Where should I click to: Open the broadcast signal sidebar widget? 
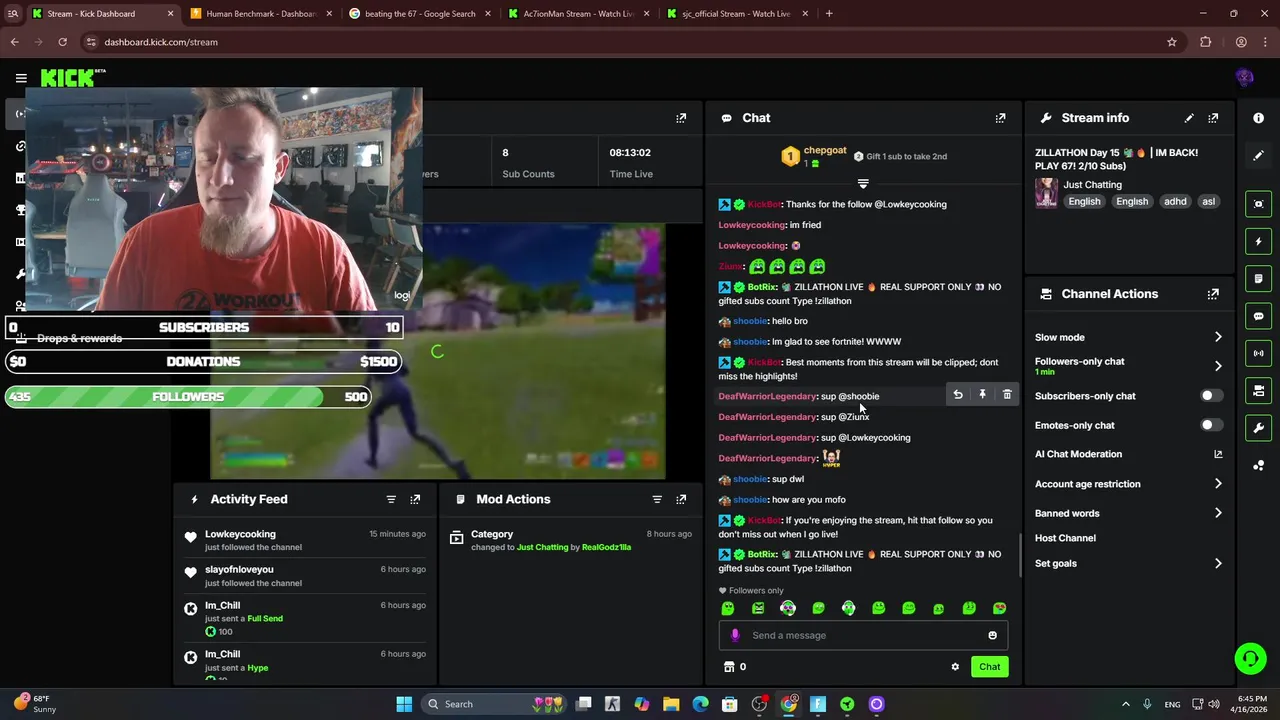click(x=1258, y=353)
